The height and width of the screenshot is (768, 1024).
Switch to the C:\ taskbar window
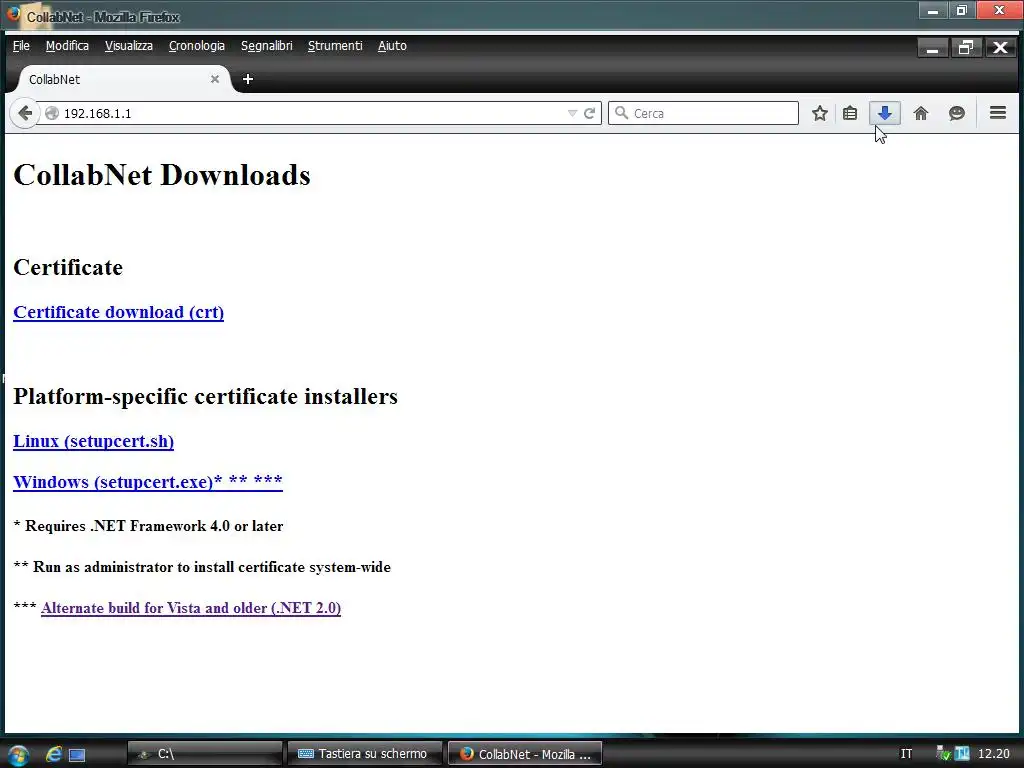(x=204, y=754)
